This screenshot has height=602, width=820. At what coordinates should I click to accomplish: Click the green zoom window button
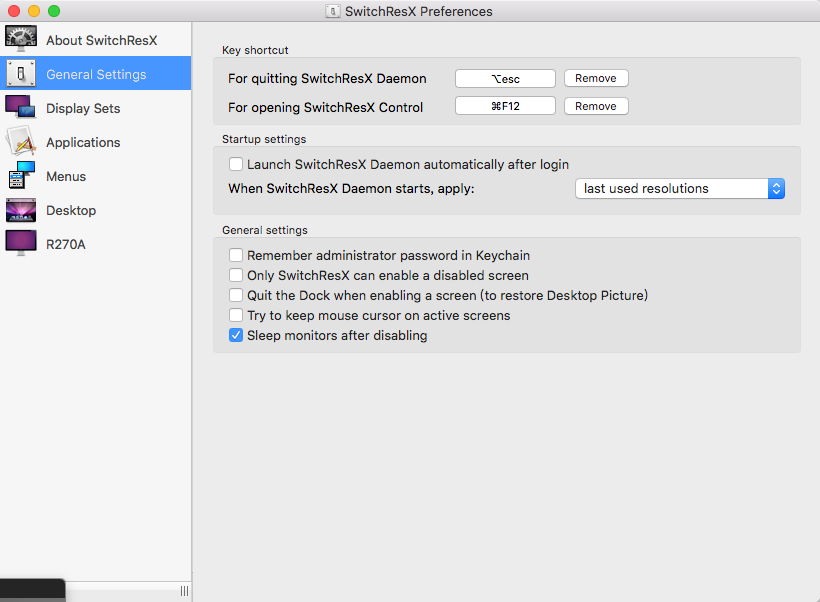(x=54, y=10)
